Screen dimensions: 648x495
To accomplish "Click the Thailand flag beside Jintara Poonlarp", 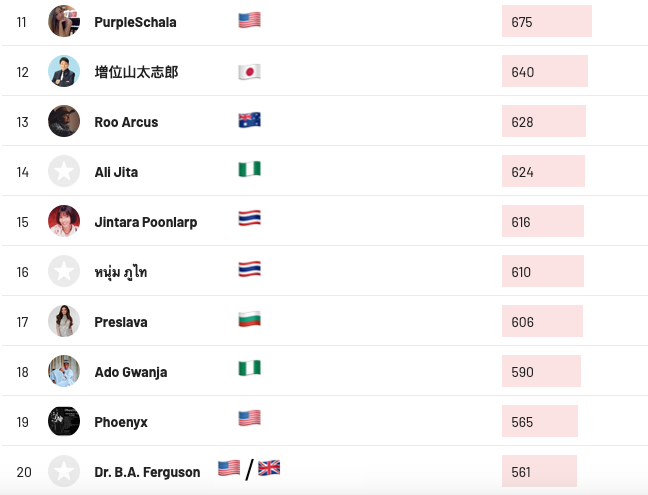I will click(x=249, y=218).
